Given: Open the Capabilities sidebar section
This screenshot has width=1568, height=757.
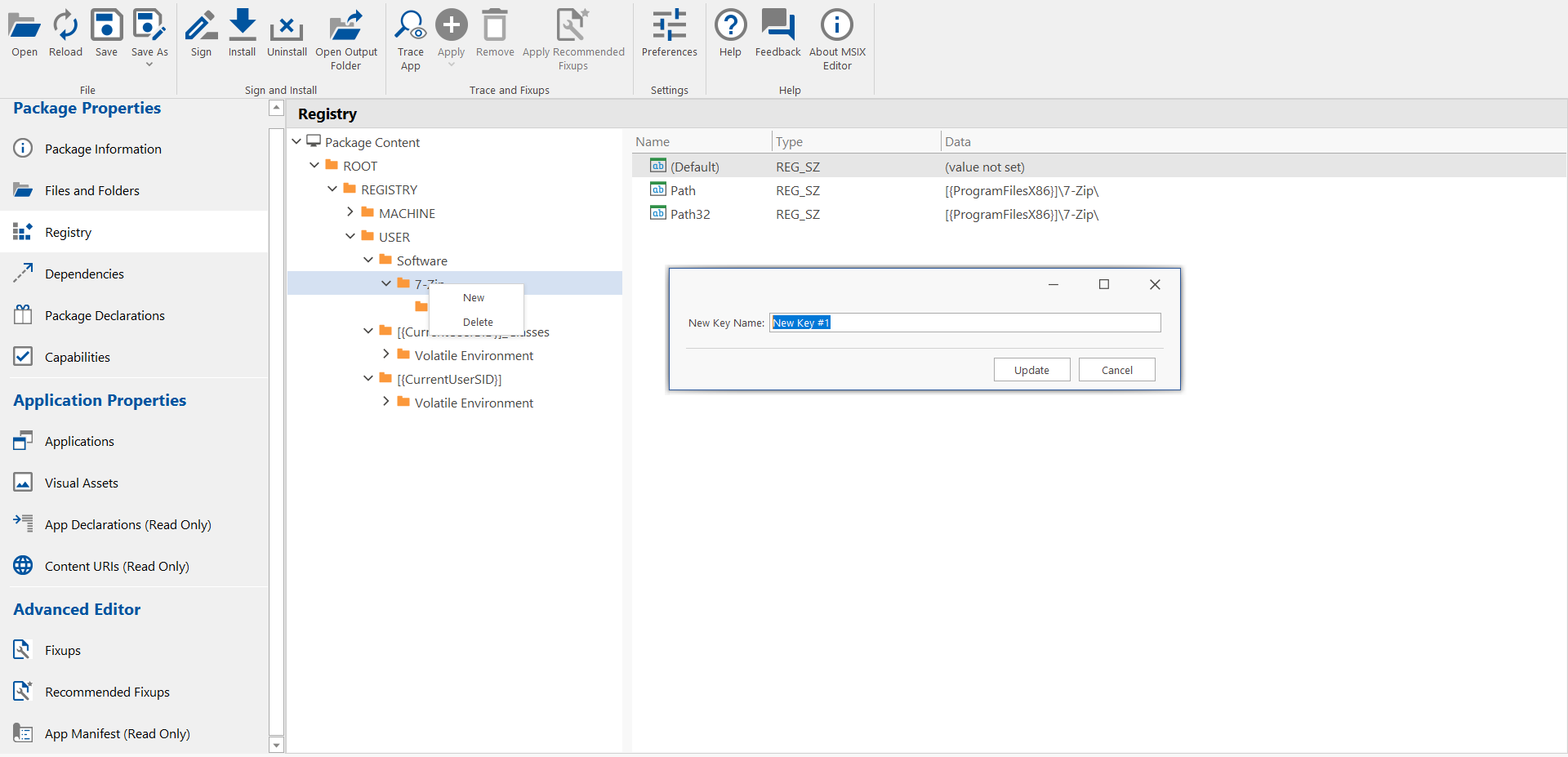Looking at the screenshot, I should [78, 358].
